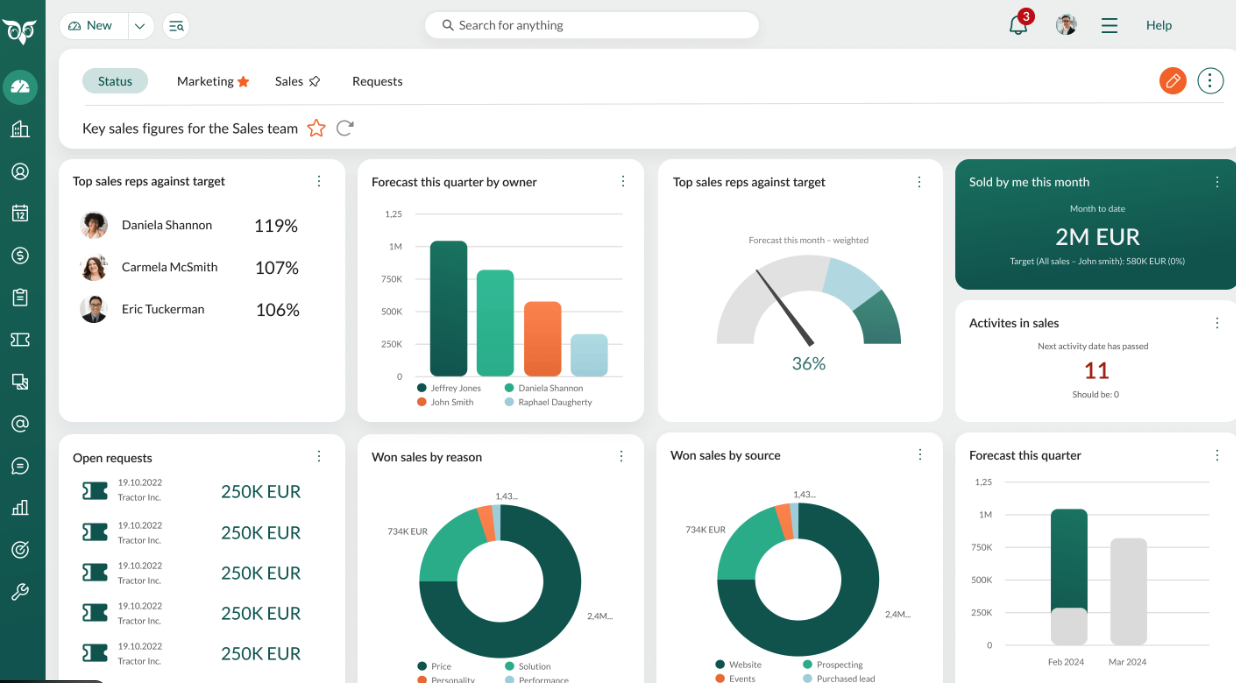The image size is (1236, 683).
Task: Open the hamburger menu in top bar
Action: click(x=1109, y=26)
